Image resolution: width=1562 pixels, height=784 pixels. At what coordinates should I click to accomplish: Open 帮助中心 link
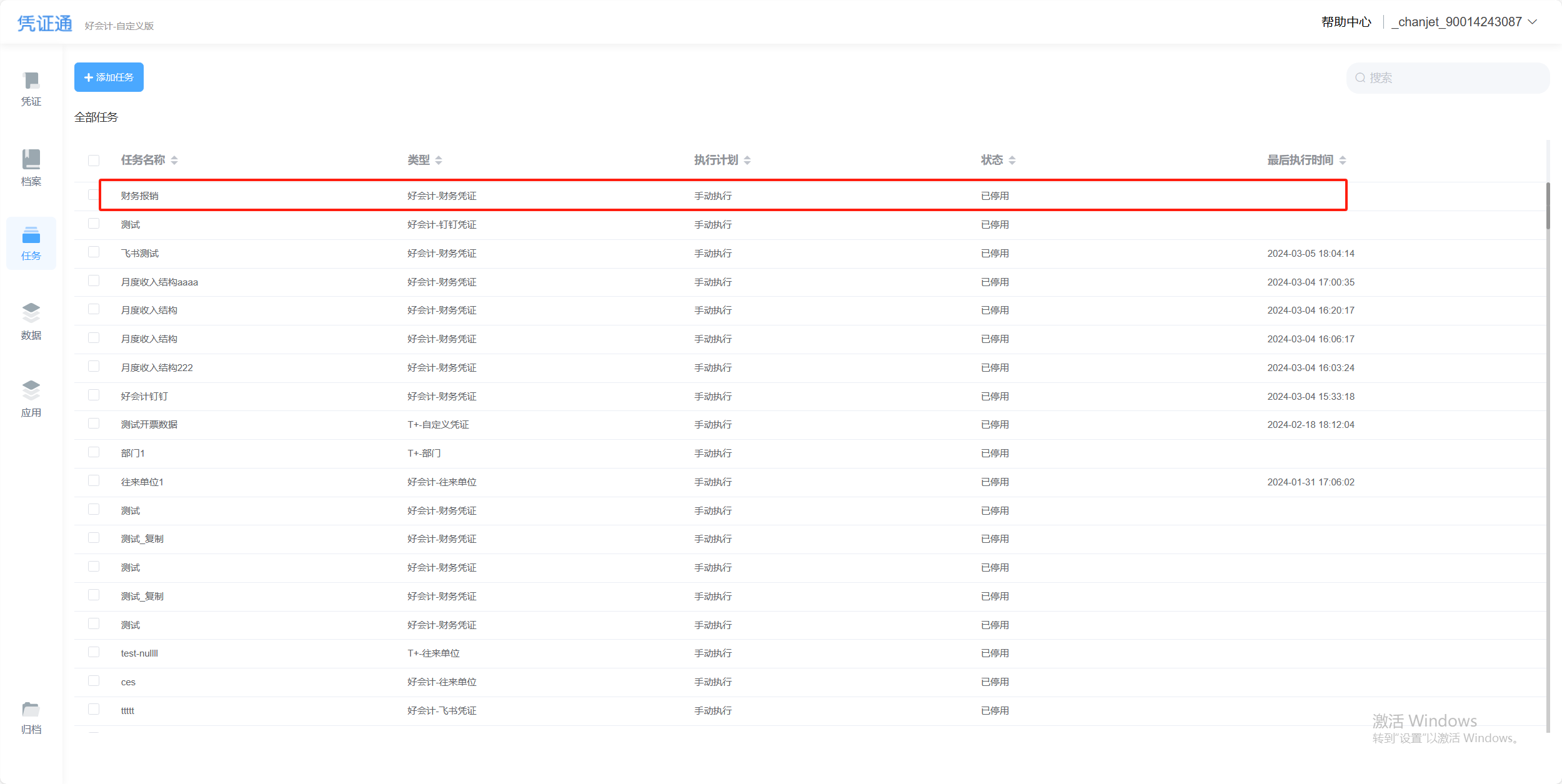point(1346,22)
